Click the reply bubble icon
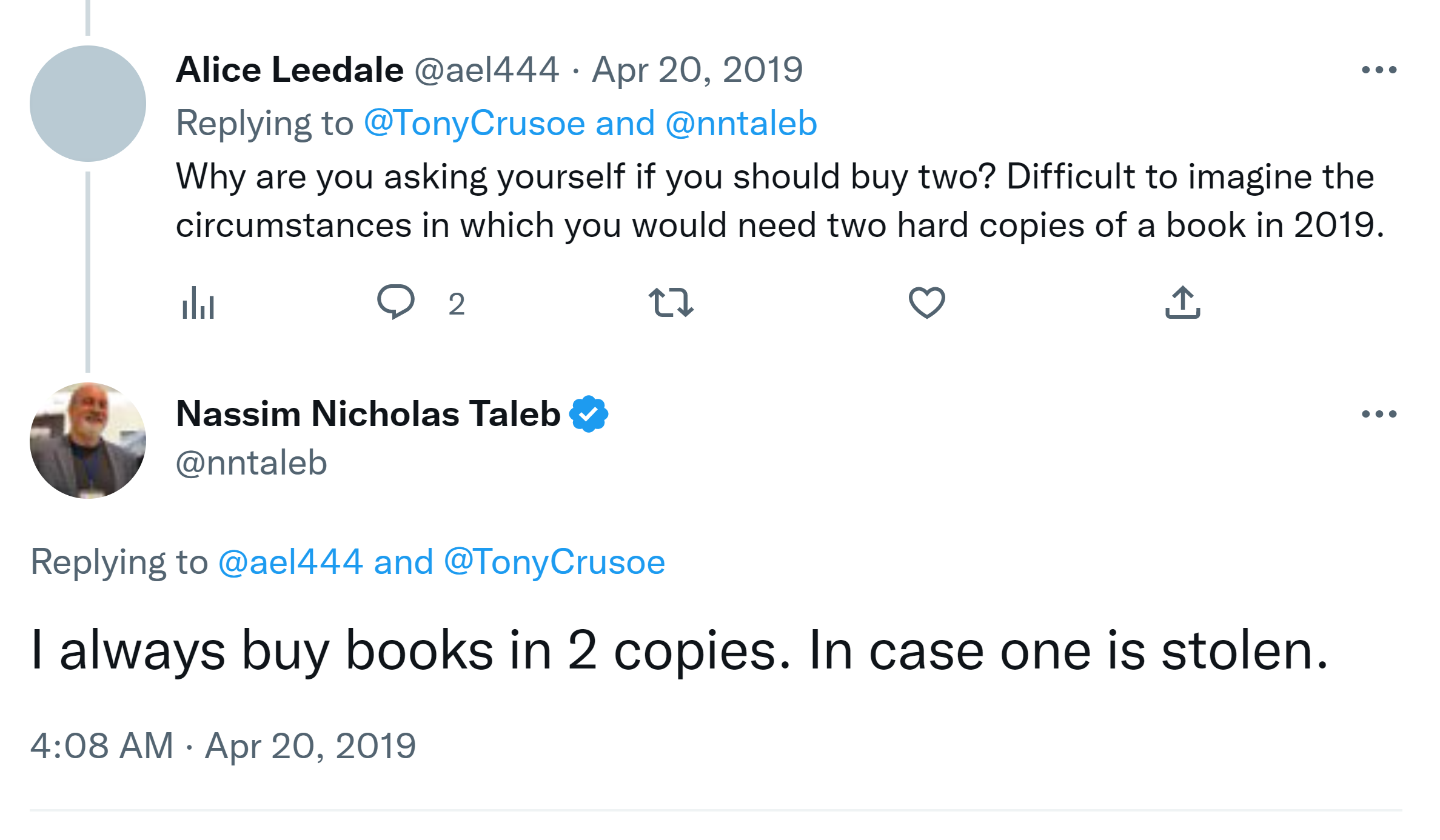The image size is (1440, 840). (396, 301)
